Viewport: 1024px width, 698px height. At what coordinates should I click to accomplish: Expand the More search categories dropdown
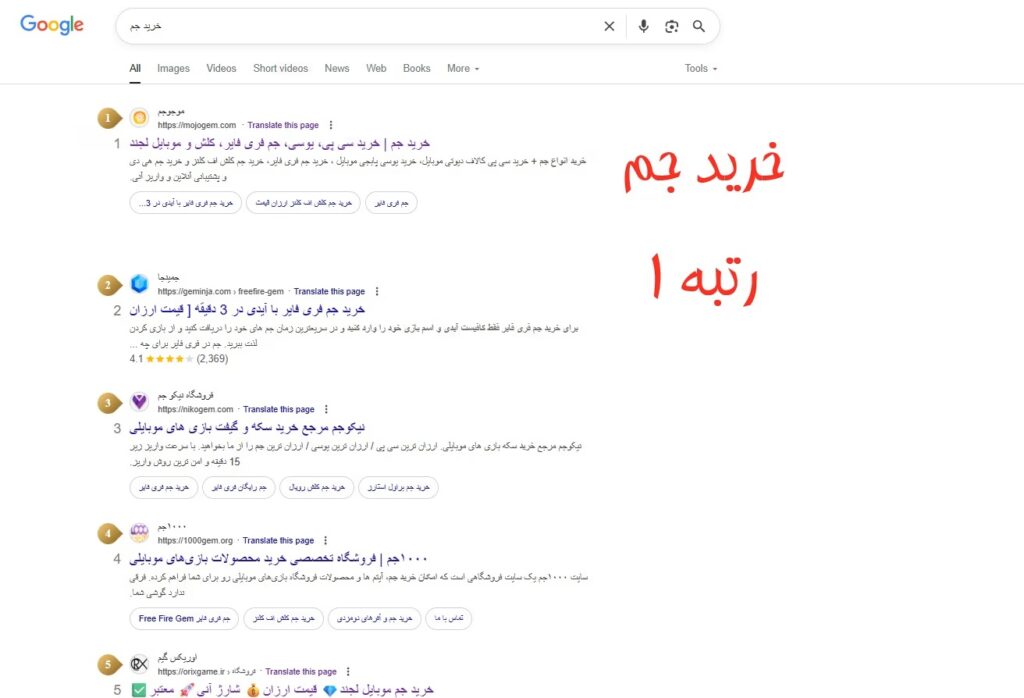coord(463,68)
